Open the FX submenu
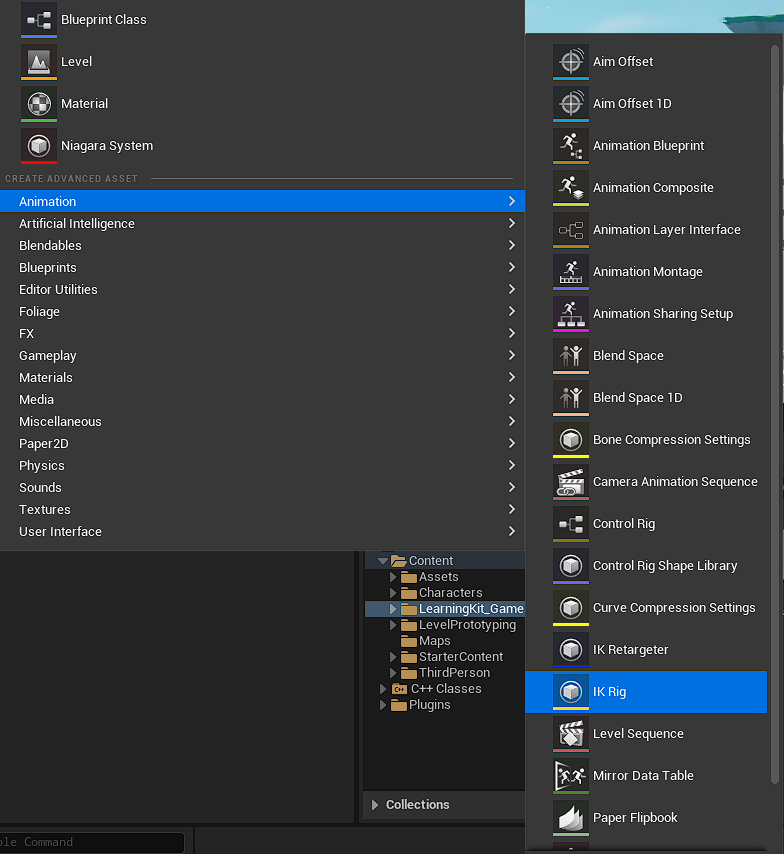Viewport: 784px width, 854px height. tap(262, 333)
